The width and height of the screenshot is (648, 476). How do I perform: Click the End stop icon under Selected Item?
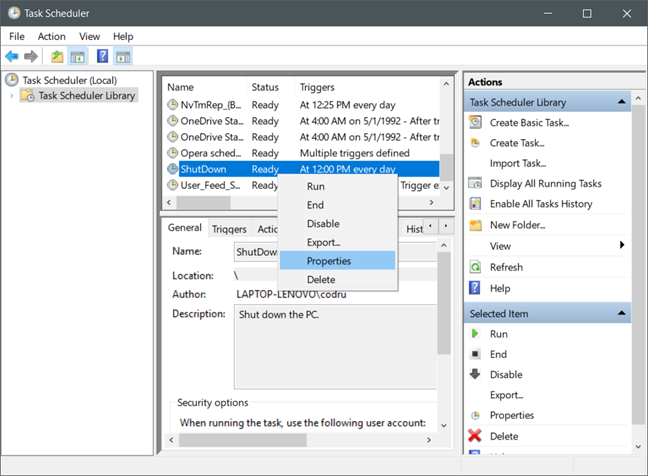click(475, 354)
